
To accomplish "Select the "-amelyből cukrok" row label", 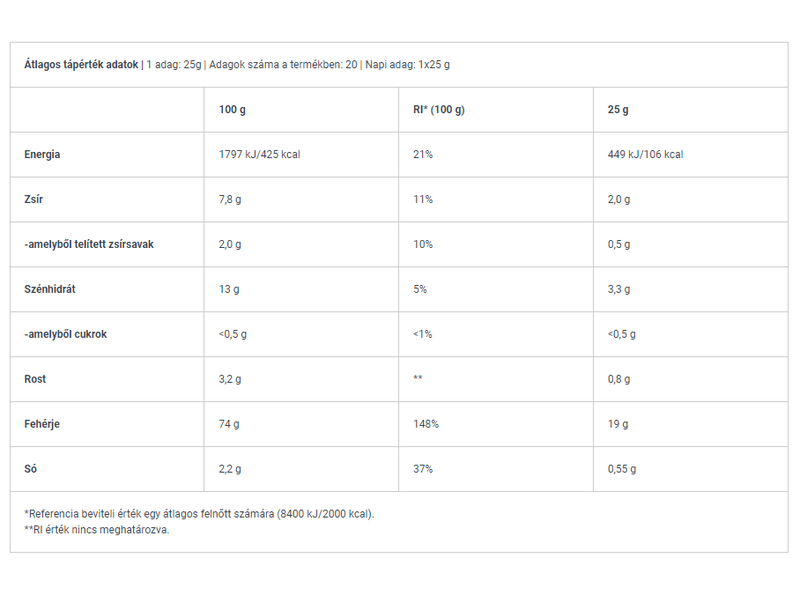I will click(x=65, y=334).
